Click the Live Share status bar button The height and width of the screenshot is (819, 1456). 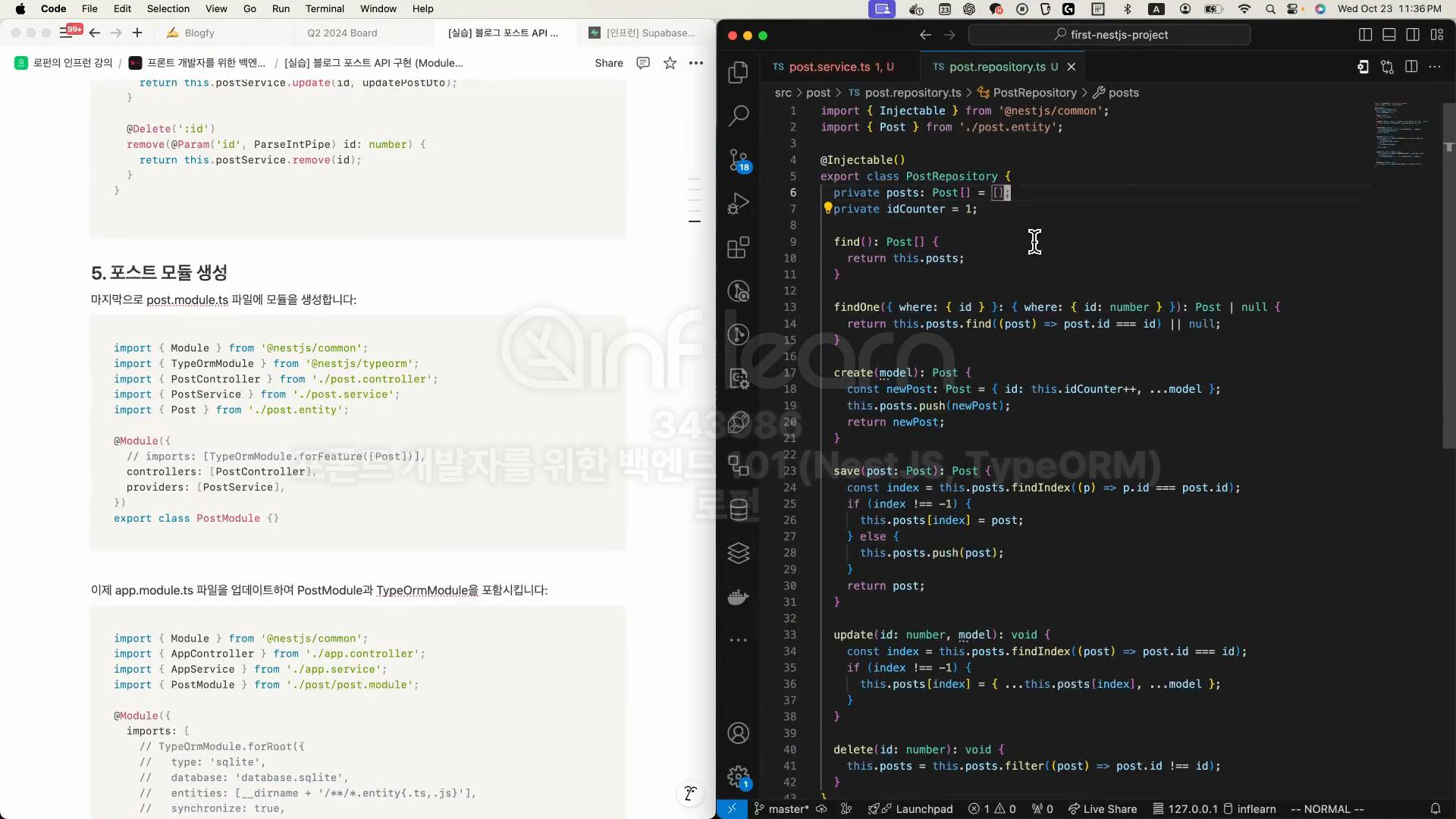point(1102,809)
